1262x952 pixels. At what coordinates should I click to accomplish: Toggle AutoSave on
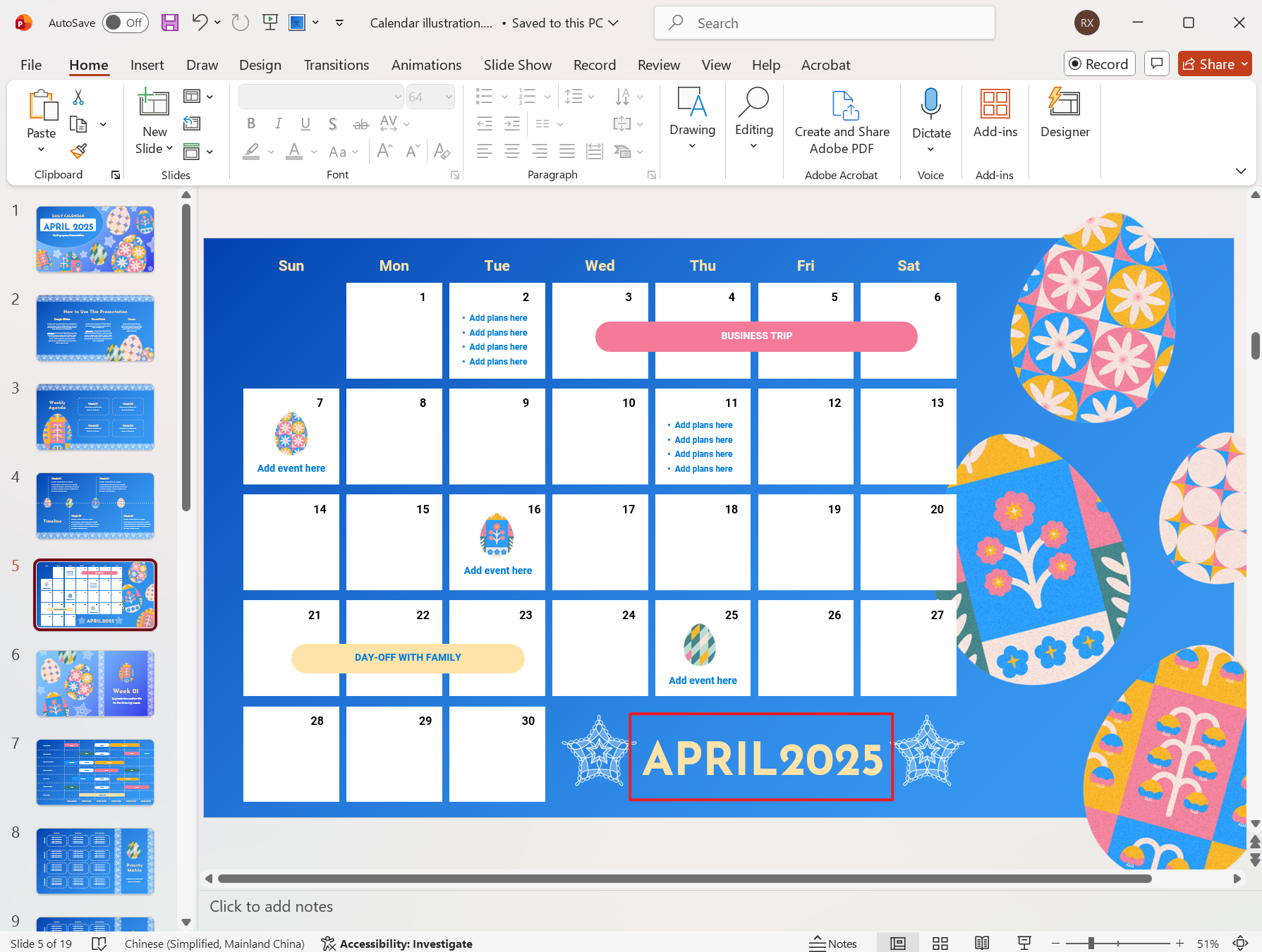coord(124,22)
